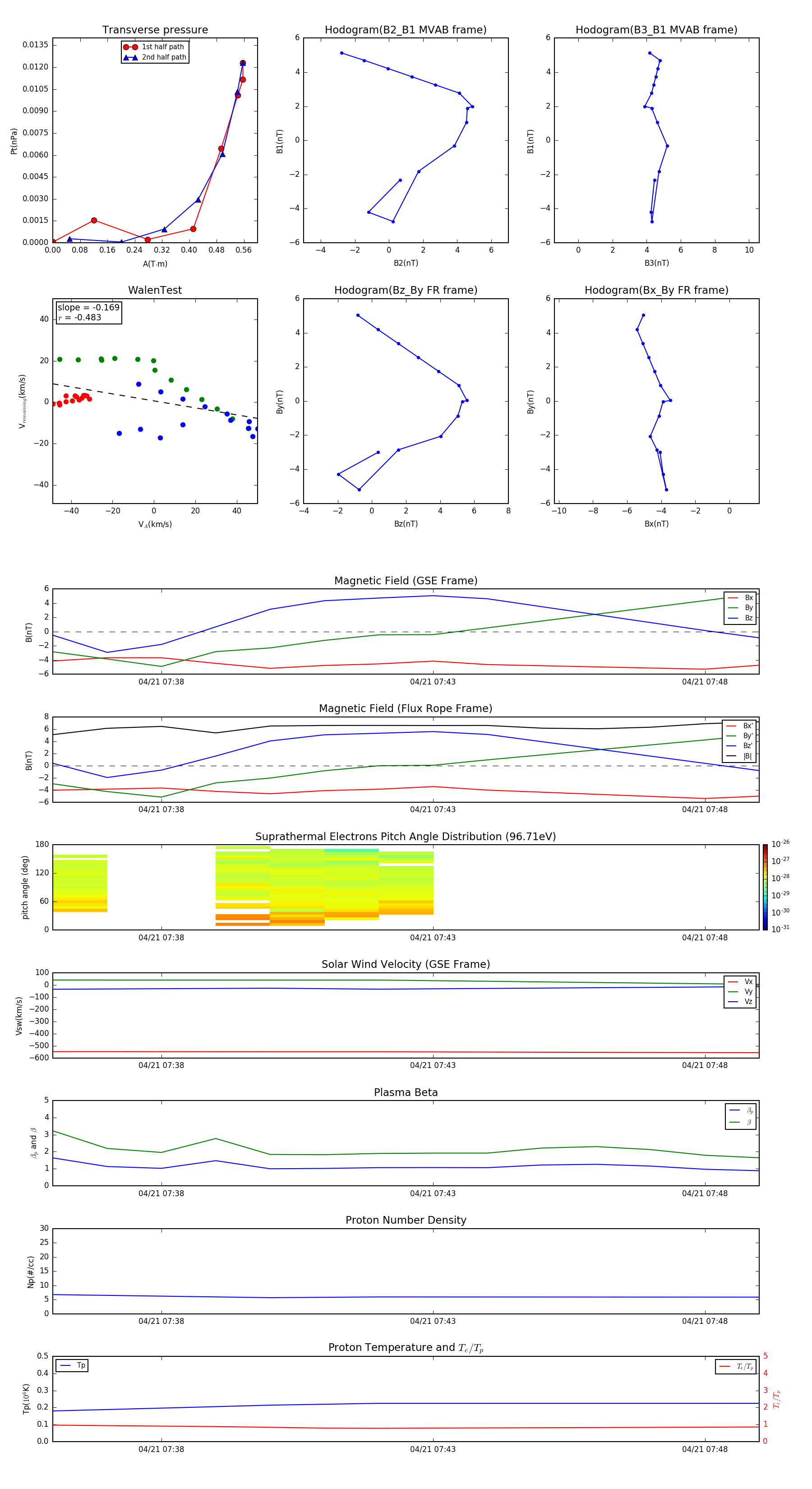
Task: Click '04/21 07:48' tick under GSE magnetic field
Action: click(x=705, y=682)
